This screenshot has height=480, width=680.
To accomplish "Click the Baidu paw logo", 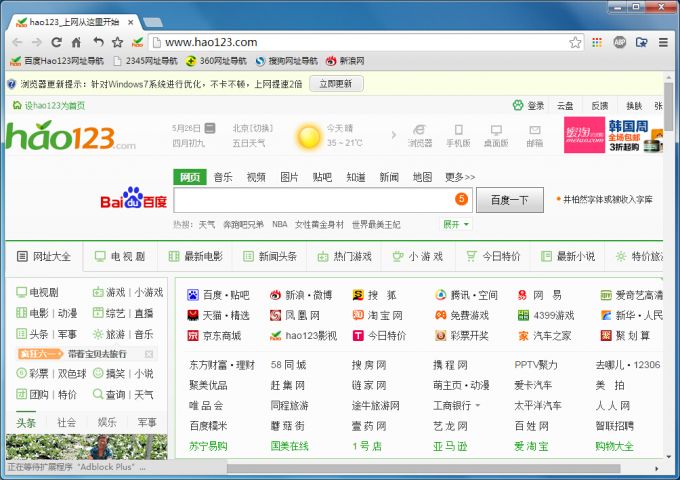I will (x=133, y=197).
